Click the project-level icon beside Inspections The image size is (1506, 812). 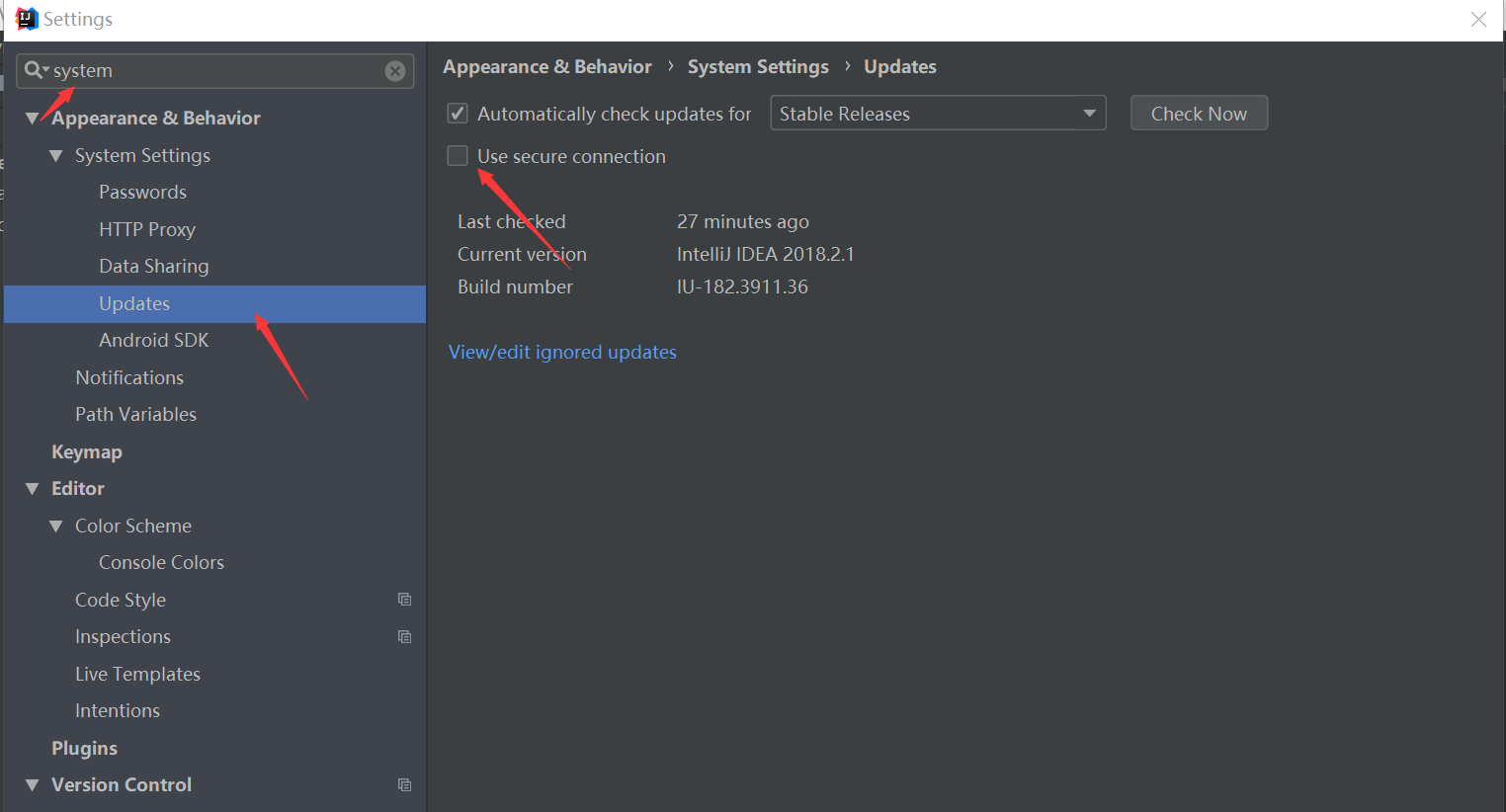point(404,637)
